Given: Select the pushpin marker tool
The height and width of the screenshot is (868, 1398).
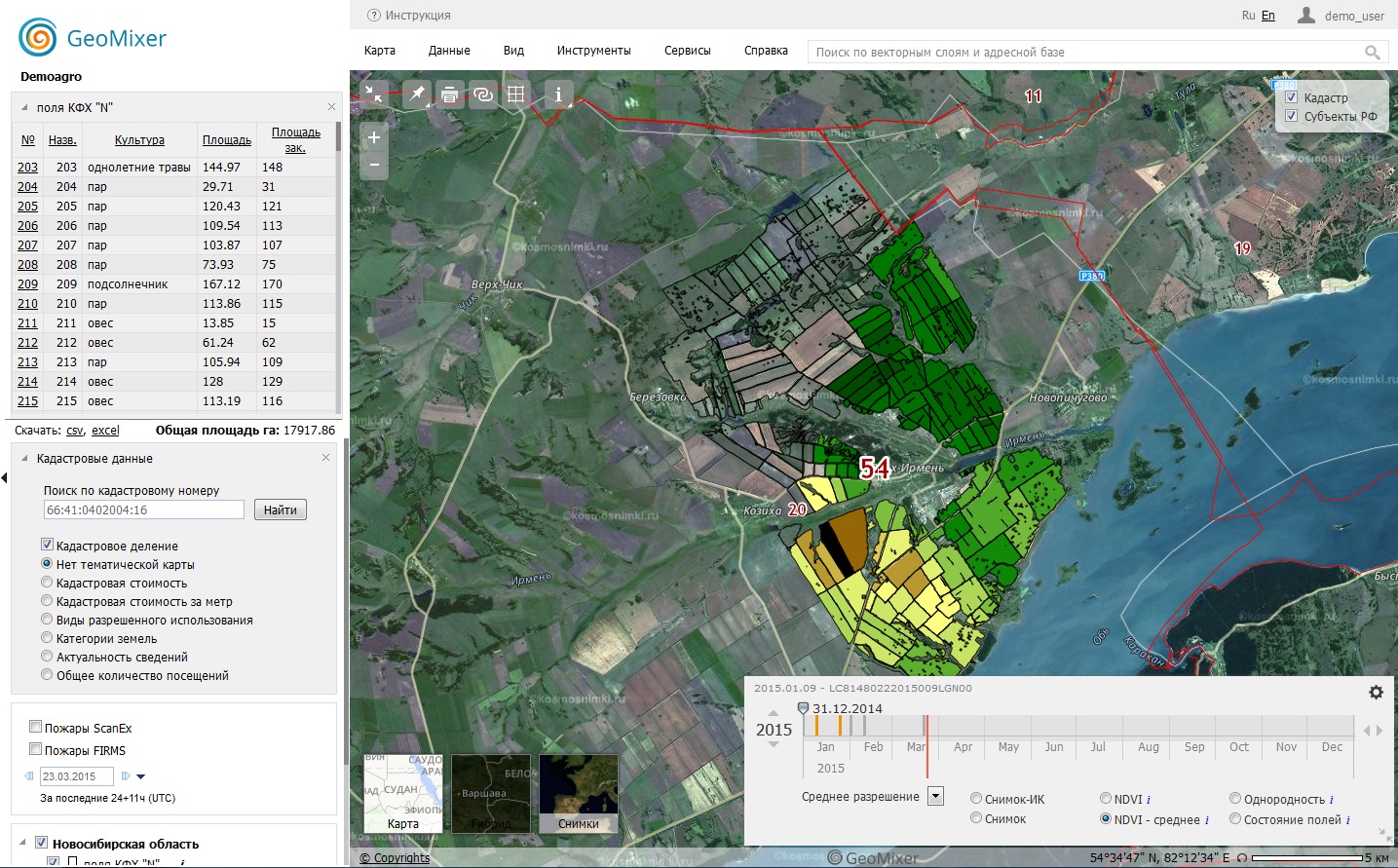Looking at the screenshot, I should [x=417, y=94].
